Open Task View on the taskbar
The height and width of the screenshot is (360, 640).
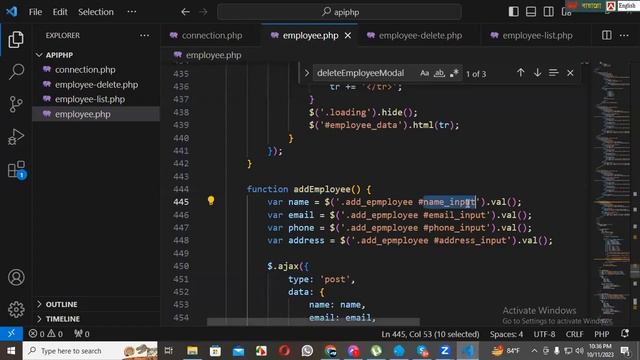169,351
